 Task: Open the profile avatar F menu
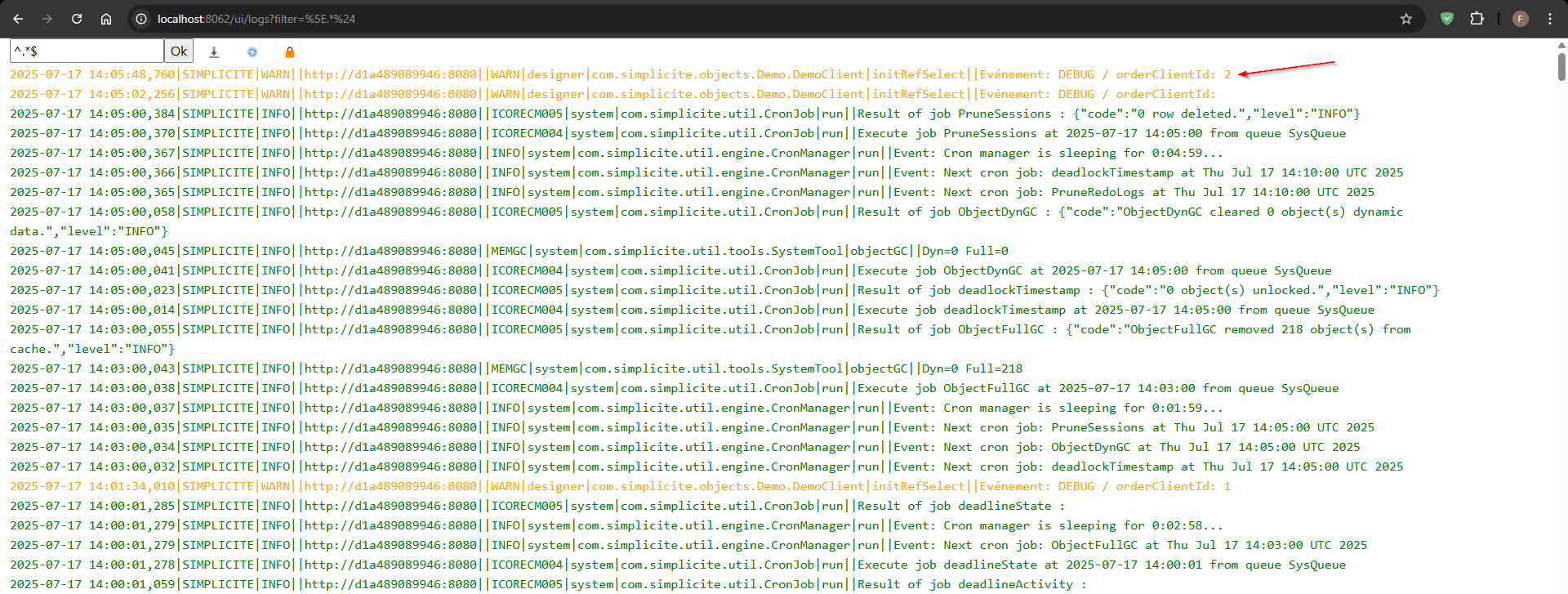click(x=1520, y=19)
